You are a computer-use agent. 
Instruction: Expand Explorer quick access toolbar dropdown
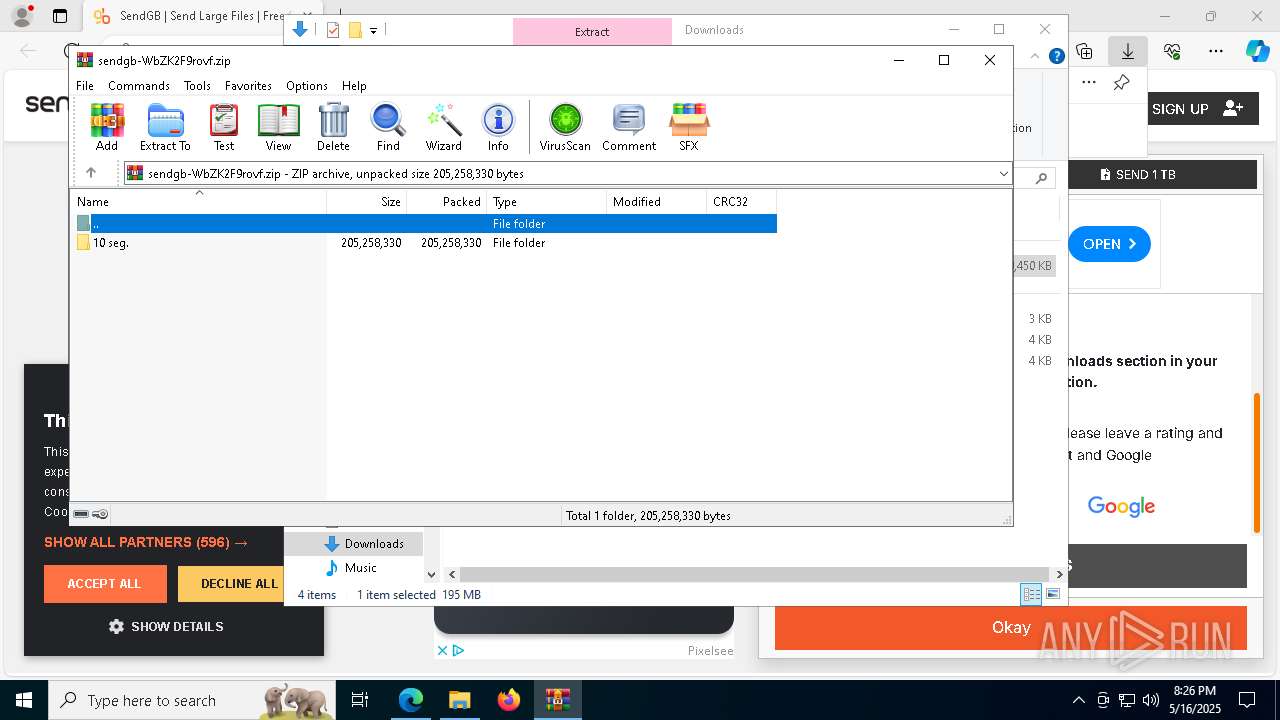pos(373,31)
